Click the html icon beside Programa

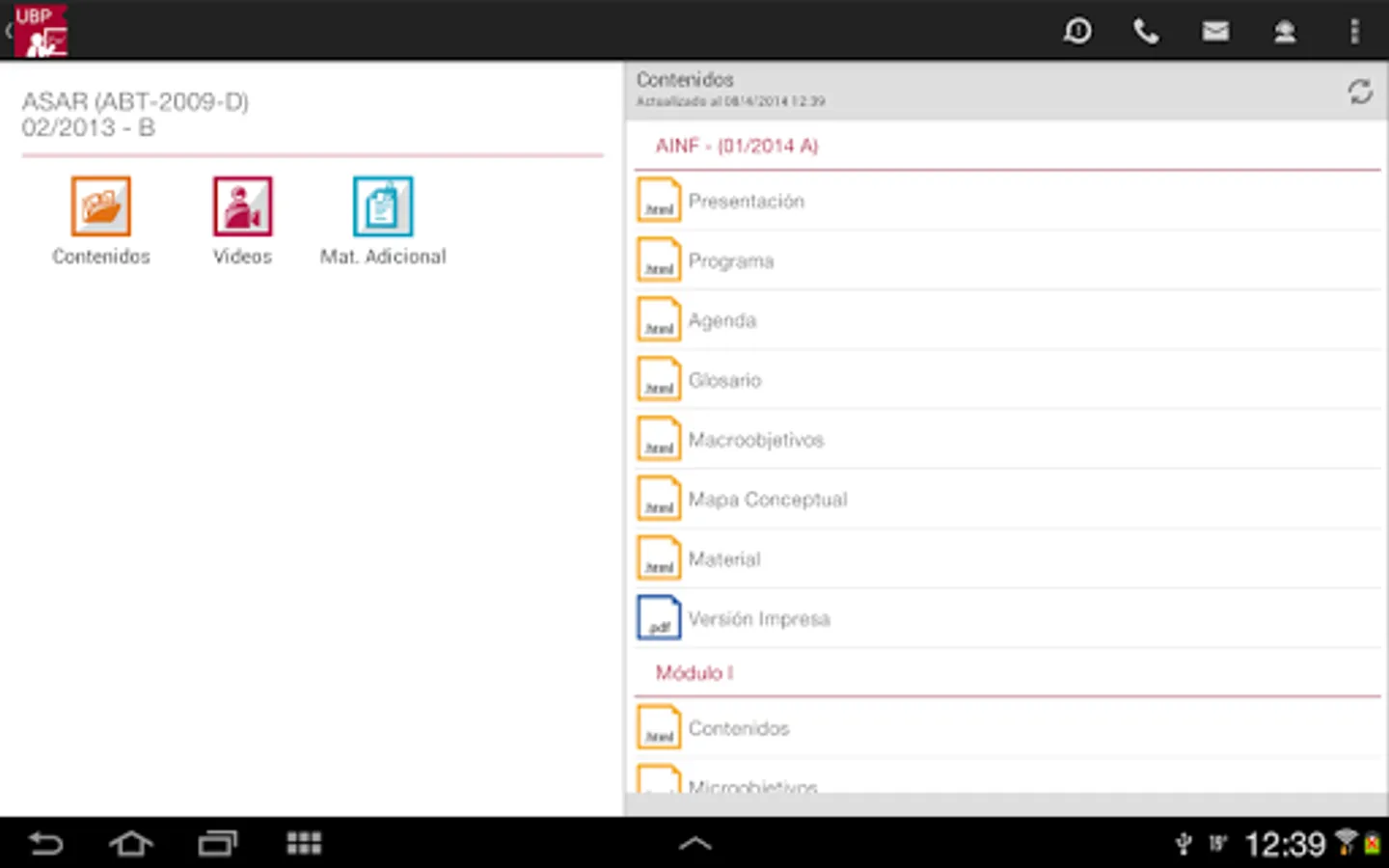coord(660,260)
